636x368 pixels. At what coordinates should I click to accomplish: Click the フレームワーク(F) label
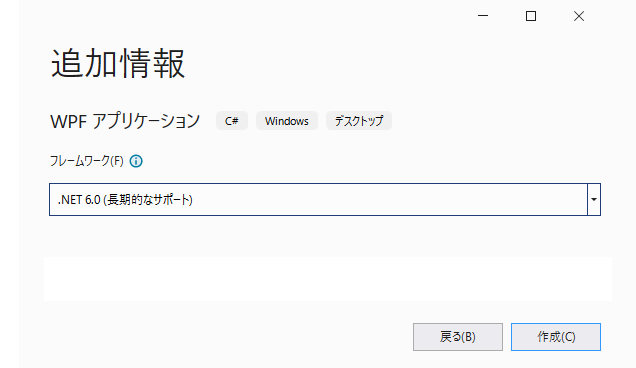tap(86, 161)
